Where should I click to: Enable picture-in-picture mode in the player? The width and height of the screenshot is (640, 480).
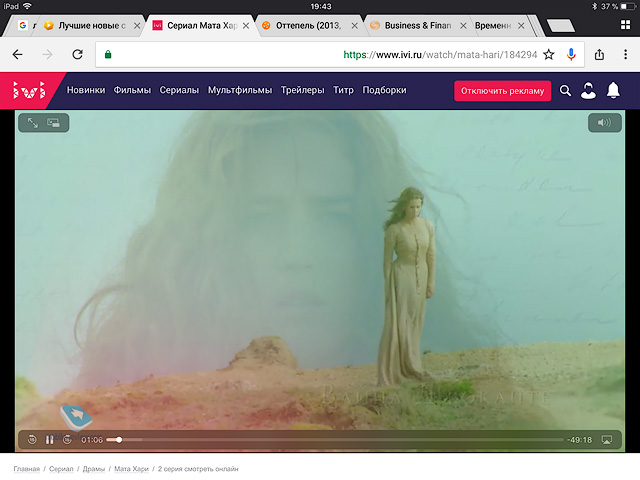coord(53,122)
